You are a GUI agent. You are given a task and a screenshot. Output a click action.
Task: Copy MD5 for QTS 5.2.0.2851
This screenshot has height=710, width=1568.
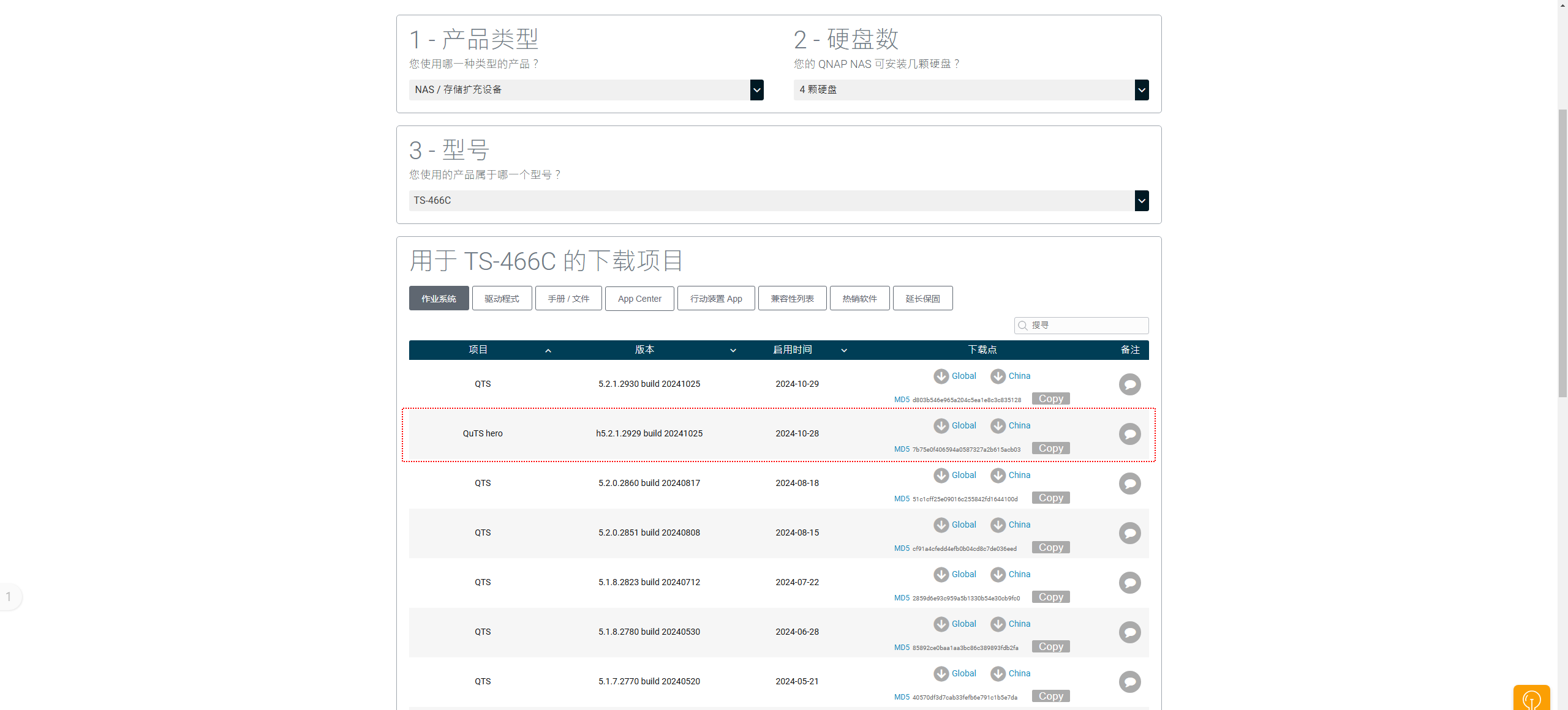1050,548
